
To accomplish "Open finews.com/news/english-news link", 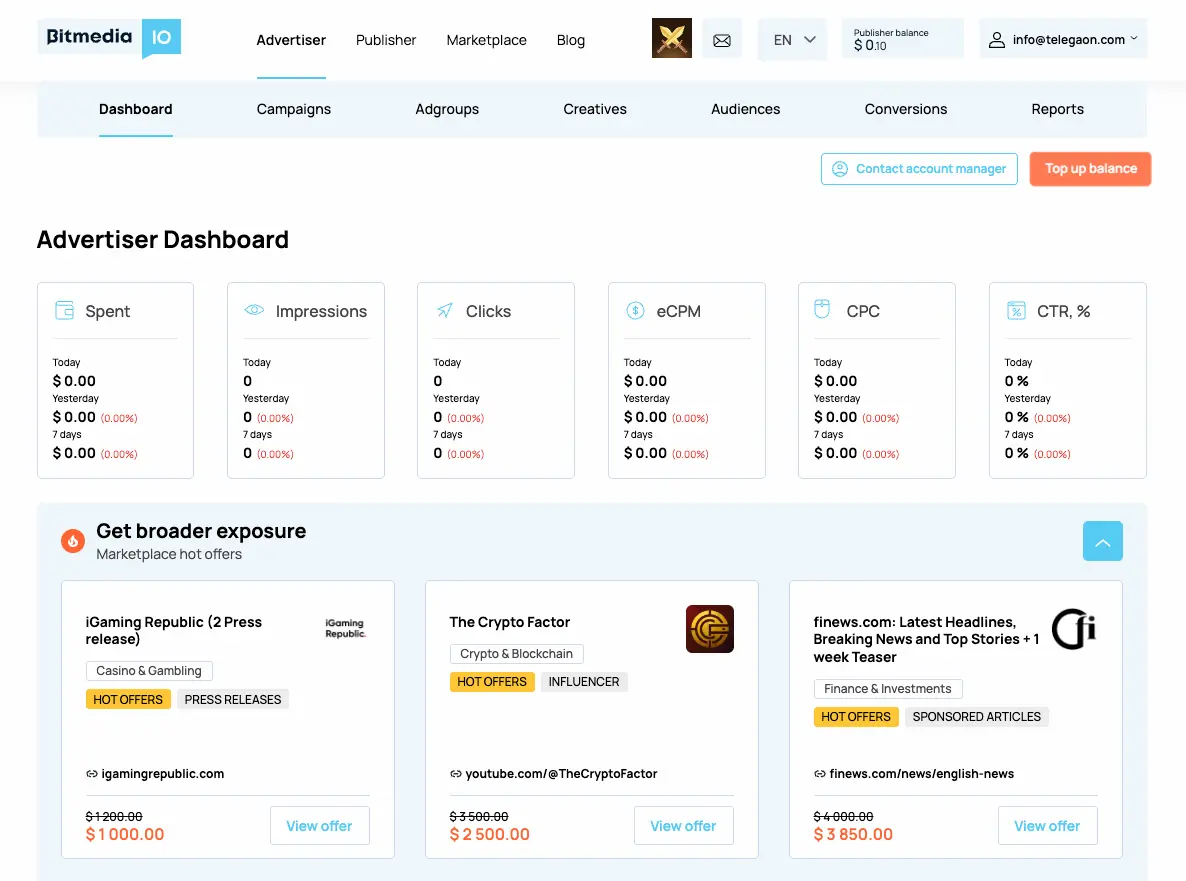I will [921, 774].
